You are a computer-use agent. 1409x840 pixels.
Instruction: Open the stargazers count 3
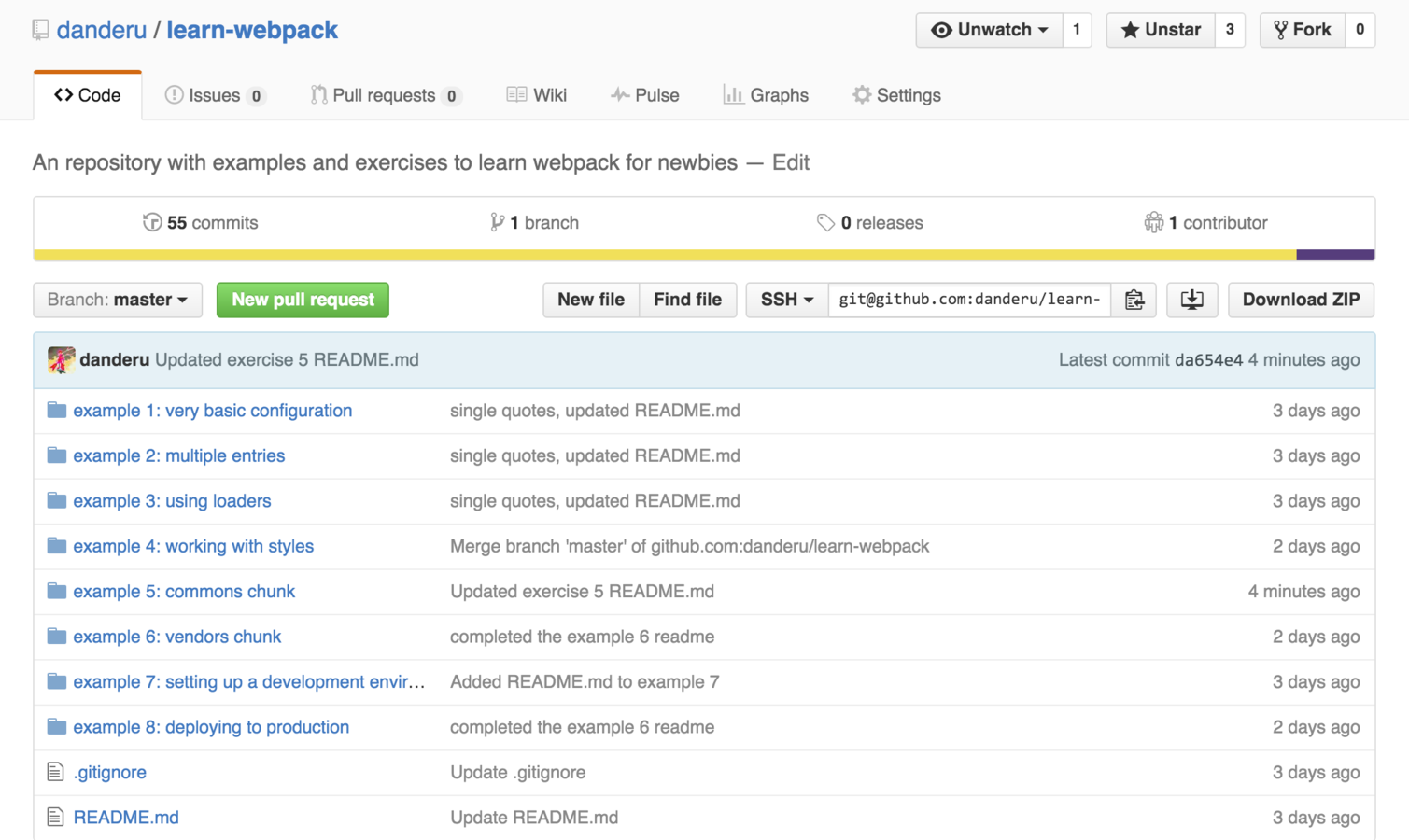1230,30
